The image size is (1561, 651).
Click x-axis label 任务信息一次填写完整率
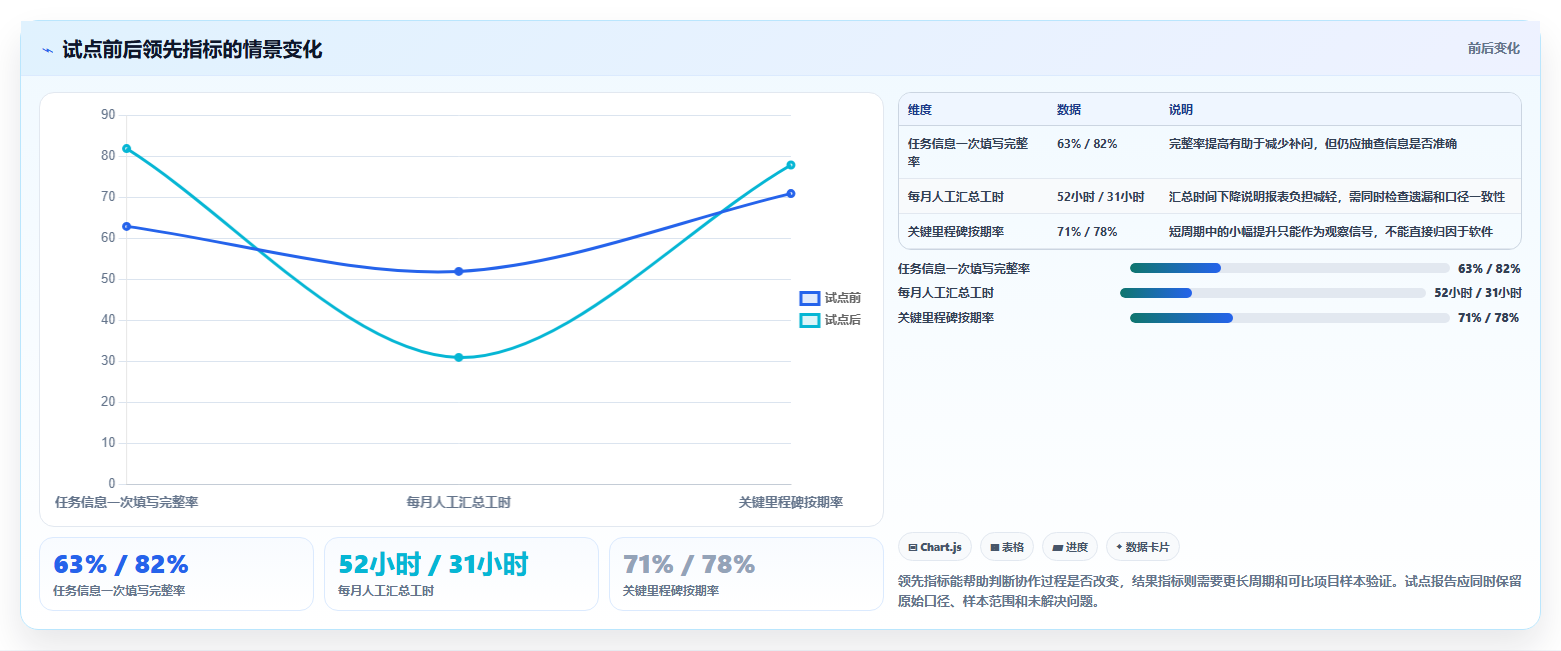[127, 502]
